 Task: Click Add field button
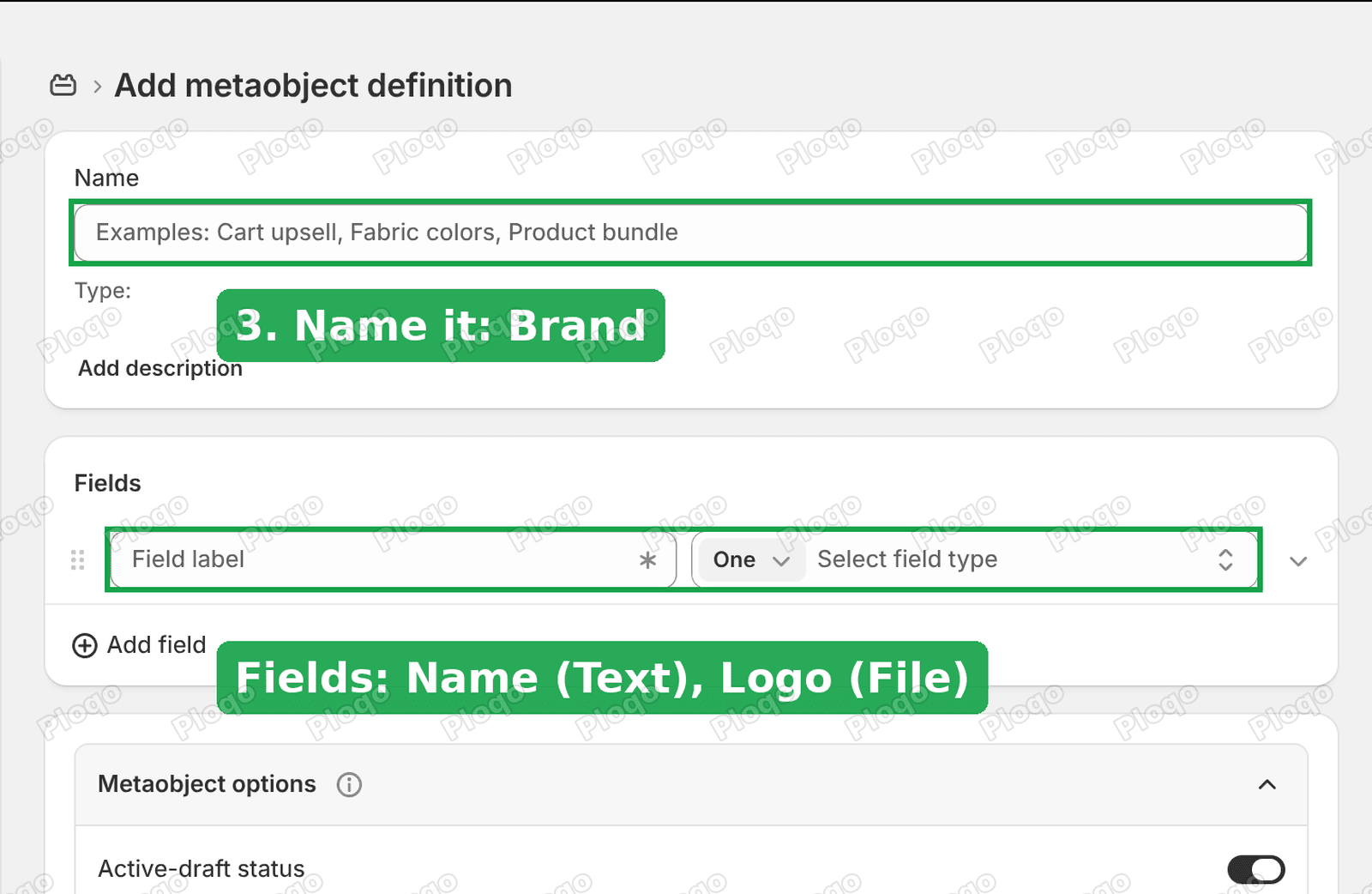click(x=140, y=645)
